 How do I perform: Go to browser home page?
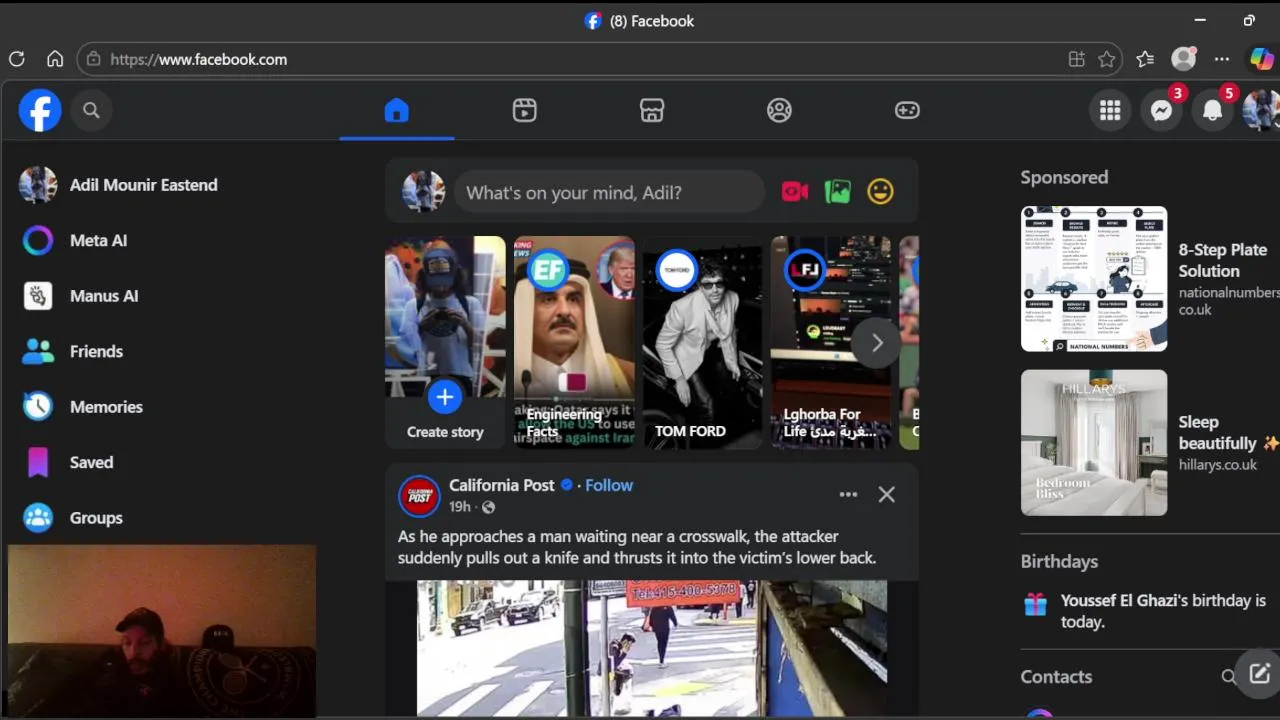[55, 59]
